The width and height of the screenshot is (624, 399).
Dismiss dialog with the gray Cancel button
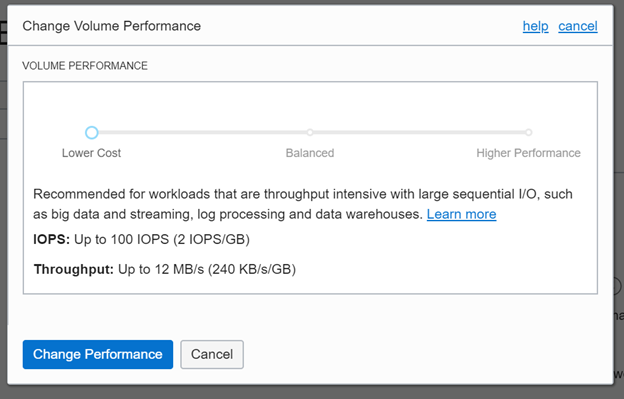click(x=212, y=354)
